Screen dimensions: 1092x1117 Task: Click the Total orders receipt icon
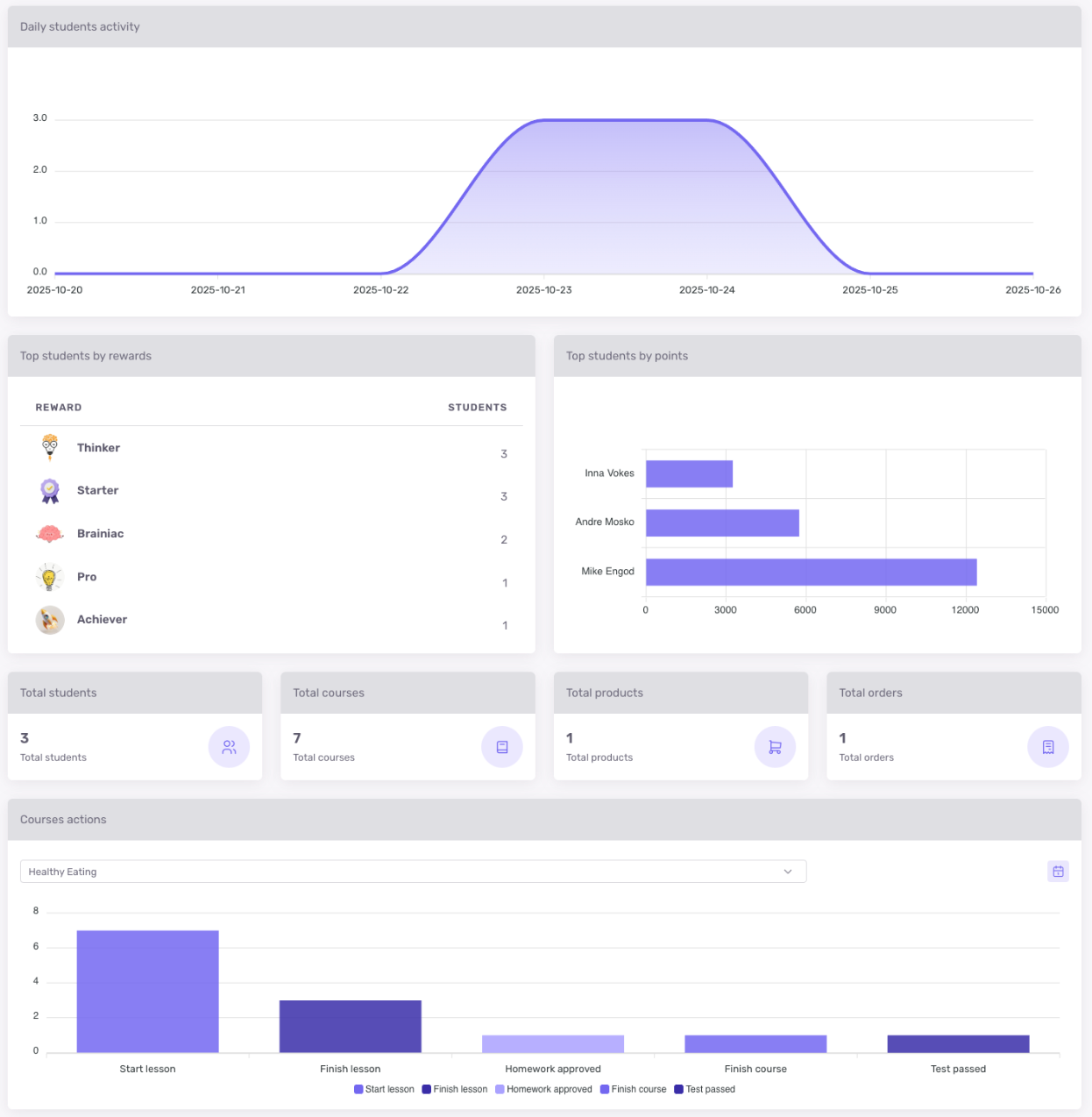tap(1048, 747)
